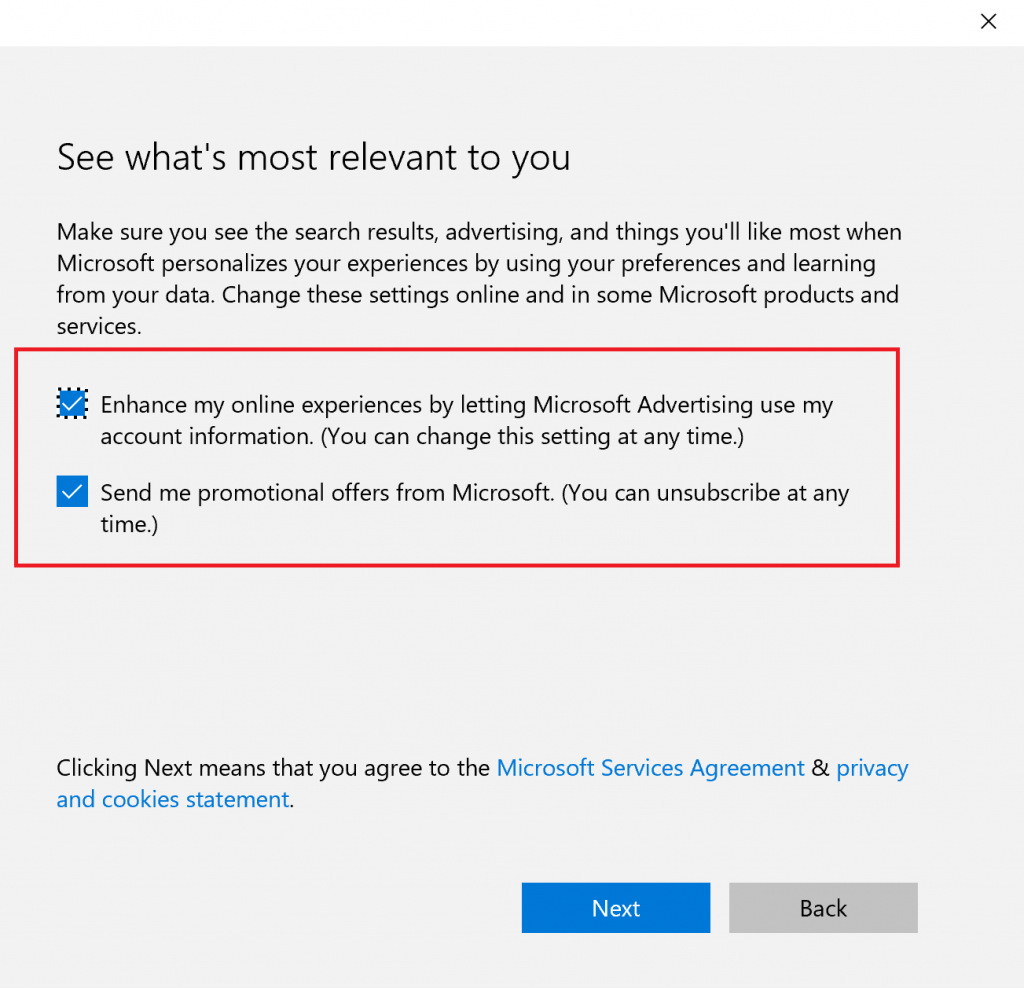Click the Next button to agree

[615, 907]
